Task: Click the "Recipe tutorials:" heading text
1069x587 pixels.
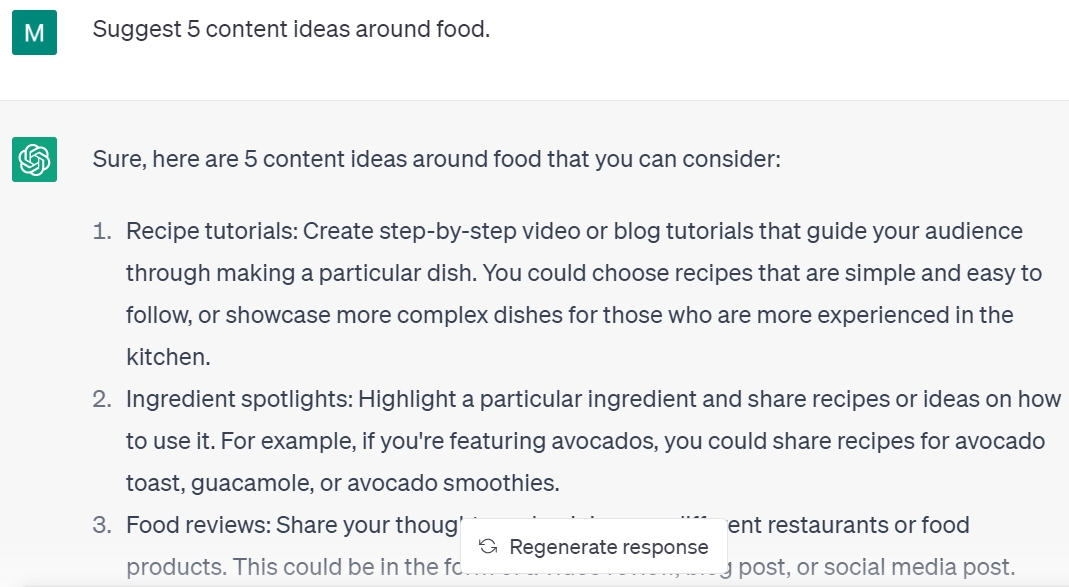Action: [x=211, y=232]
